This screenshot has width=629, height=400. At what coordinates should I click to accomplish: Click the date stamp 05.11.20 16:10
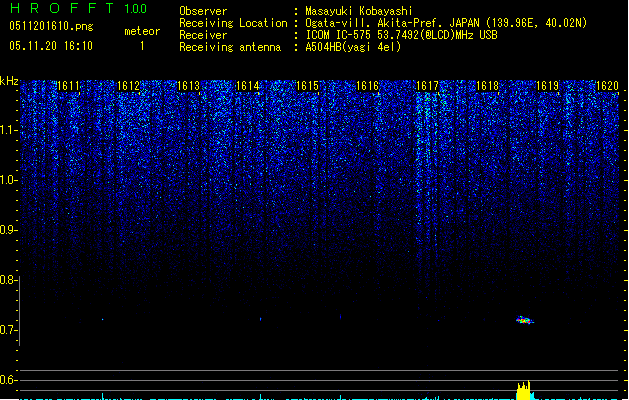(x=51, y=46)
